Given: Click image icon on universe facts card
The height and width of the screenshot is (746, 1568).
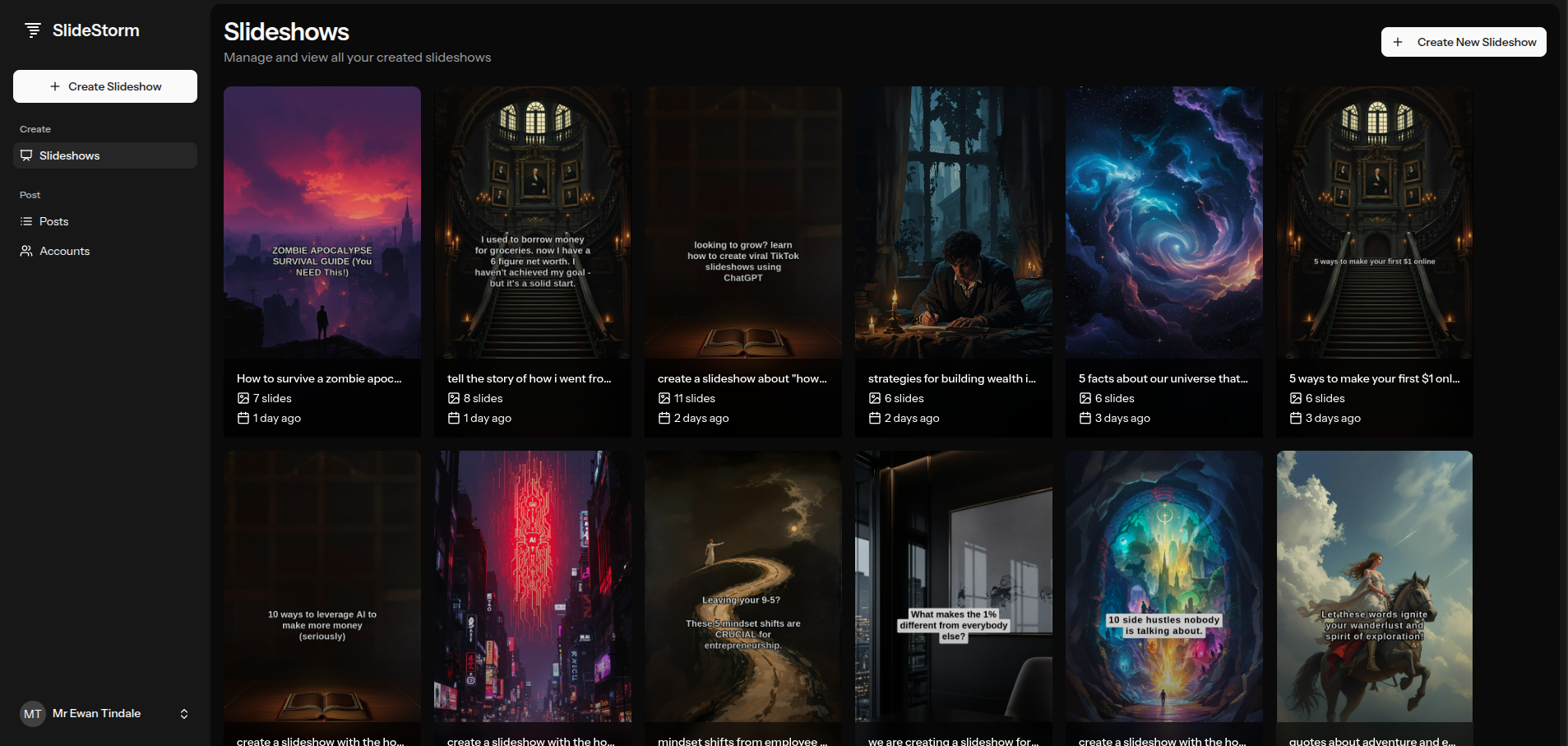Looking at the screenshot, I should (1085, 398).
